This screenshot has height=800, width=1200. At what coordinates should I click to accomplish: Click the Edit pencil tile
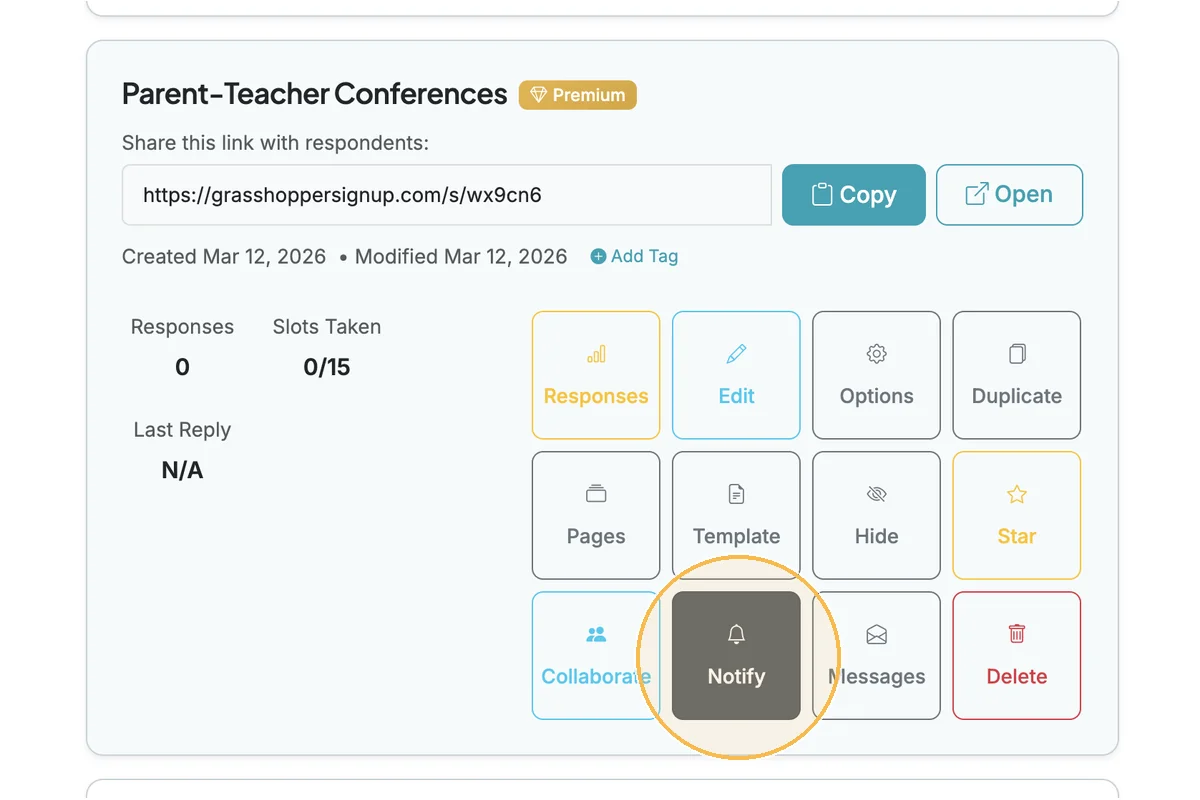pyautogui.click(x=736, y=375)
